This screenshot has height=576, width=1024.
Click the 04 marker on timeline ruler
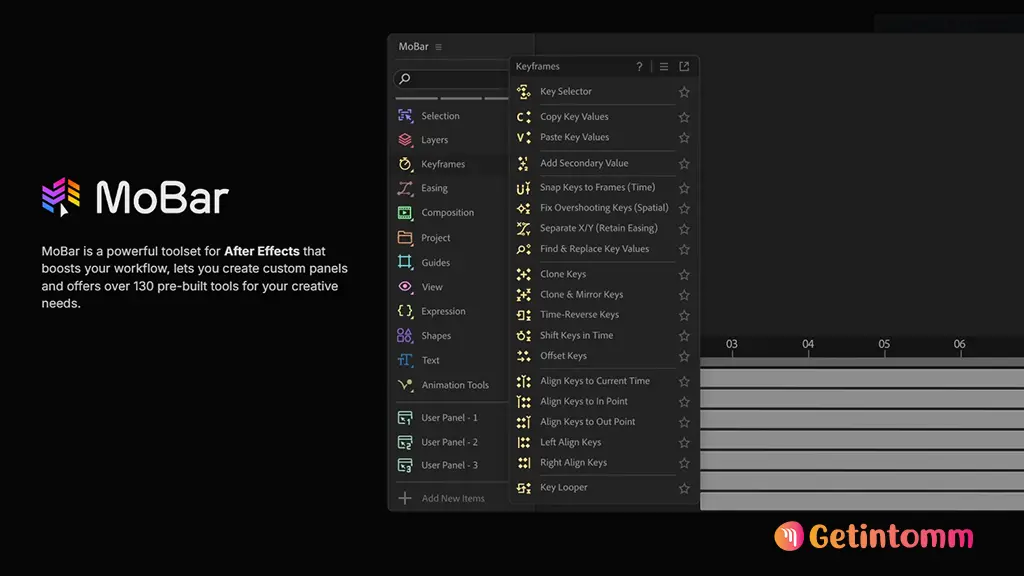(808, 344)
